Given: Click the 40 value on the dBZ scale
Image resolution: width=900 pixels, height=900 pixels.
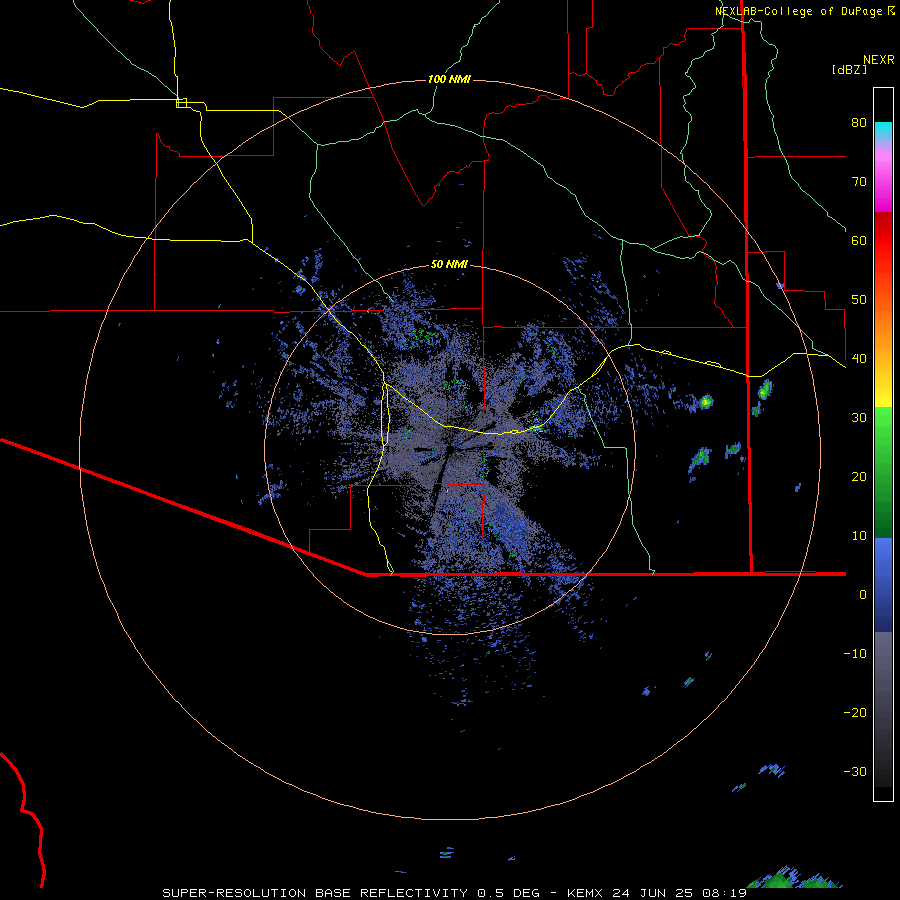Looking at the screenshot, I should point(859,359).
